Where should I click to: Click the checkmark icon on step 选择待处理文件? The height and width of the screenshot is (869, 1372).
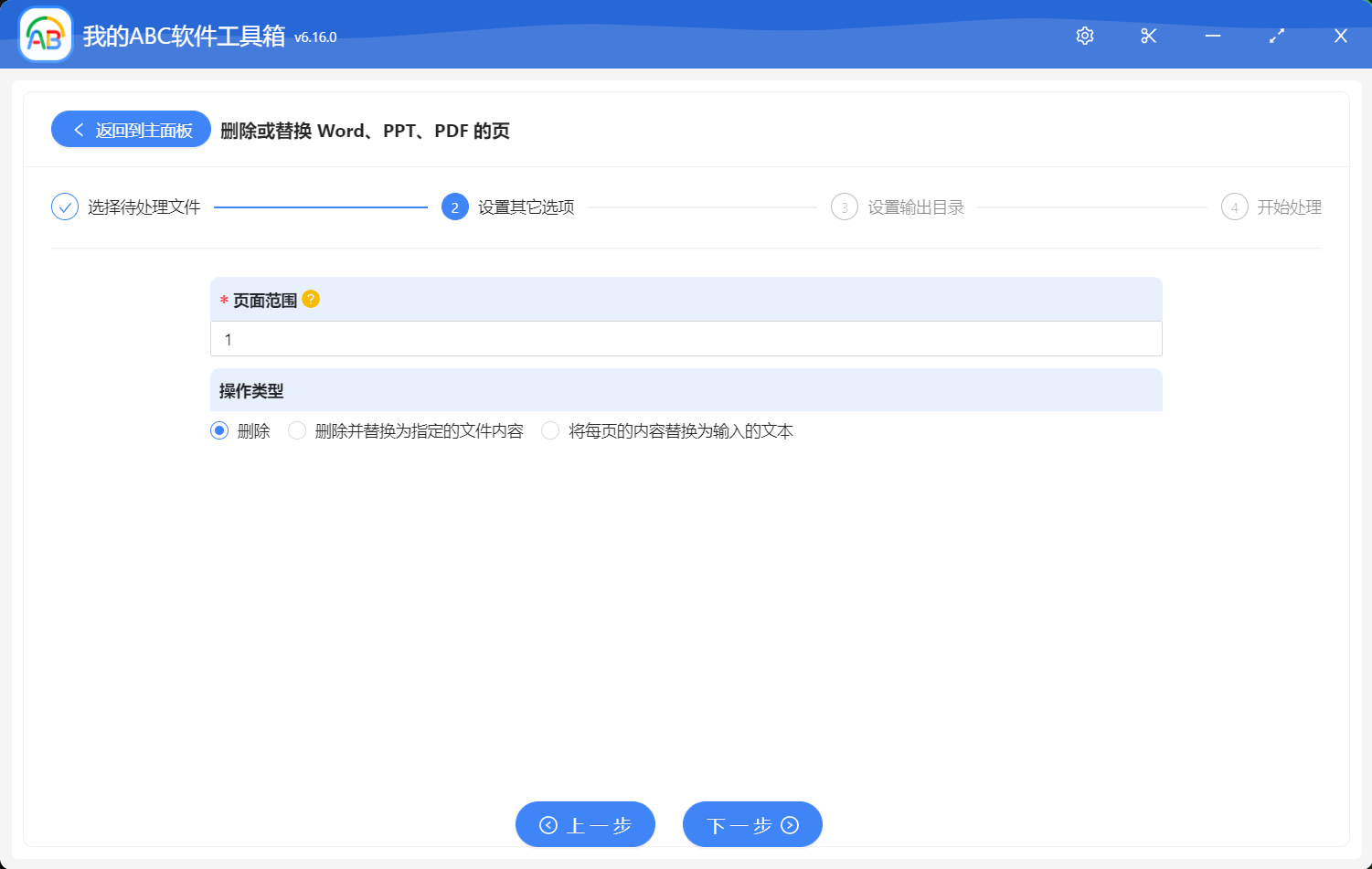tap(63, 207)
